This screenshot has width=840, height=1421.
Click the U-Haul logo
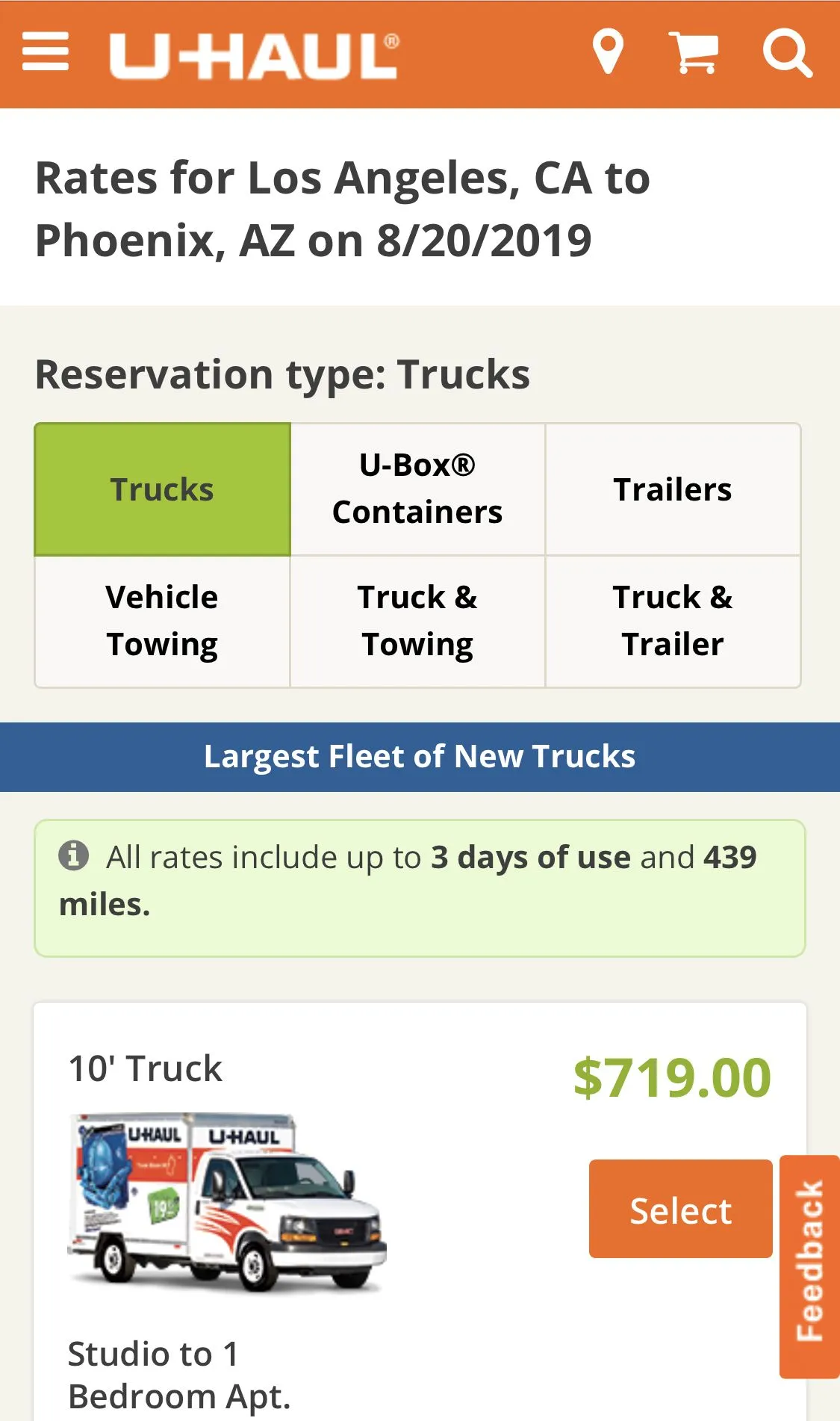(254, 55)
